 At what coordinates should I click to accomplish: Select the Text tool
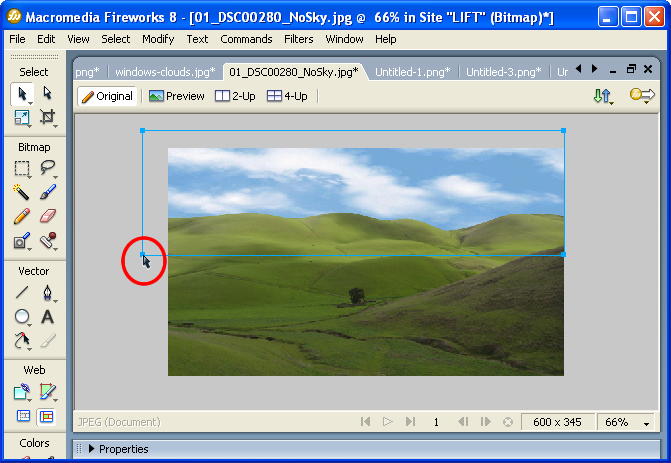click(47, 317)
